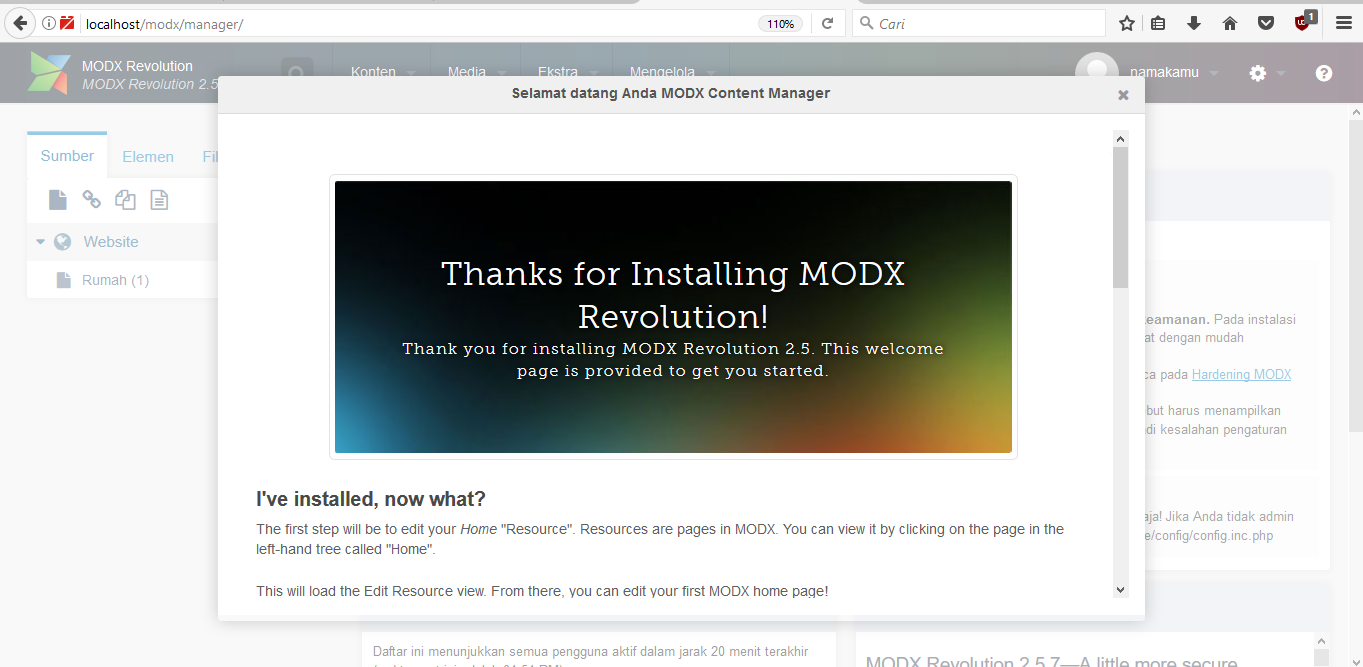Click the welcome dialog scrollbar thumb
1363x667 pixels.
pos(1120,217)
